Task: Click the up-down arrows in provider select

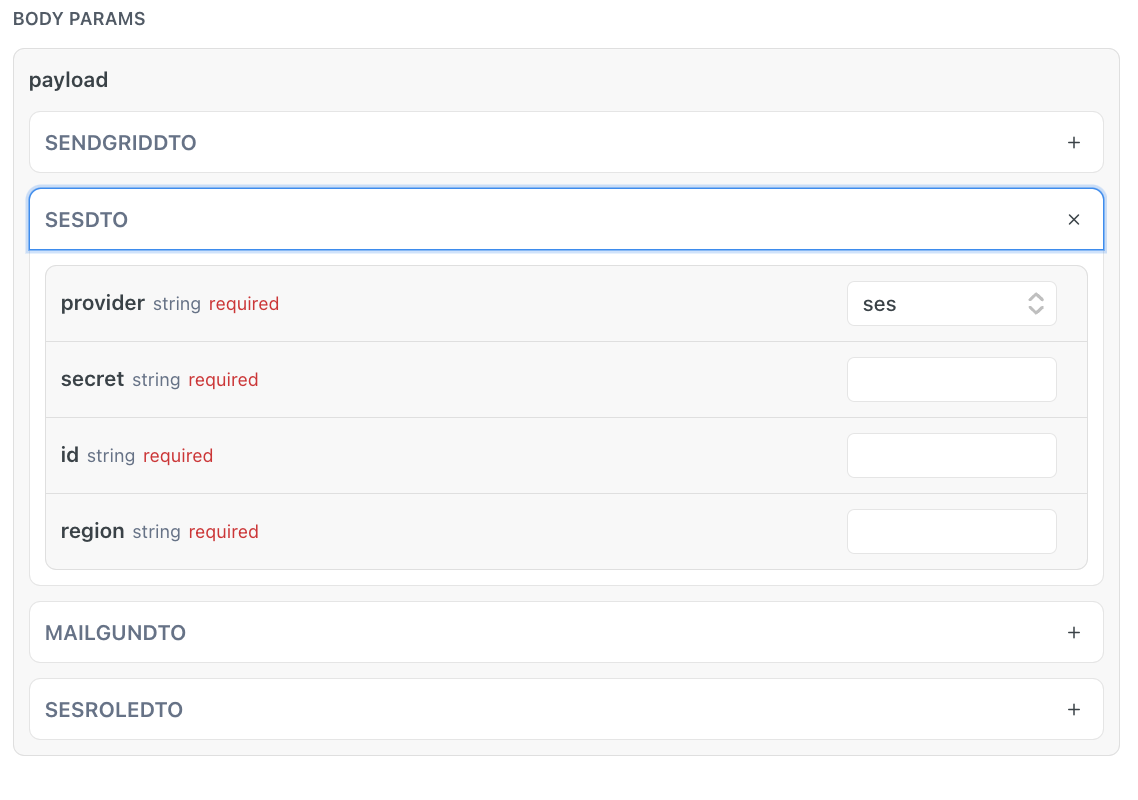Action: (x=1036, y=304)
